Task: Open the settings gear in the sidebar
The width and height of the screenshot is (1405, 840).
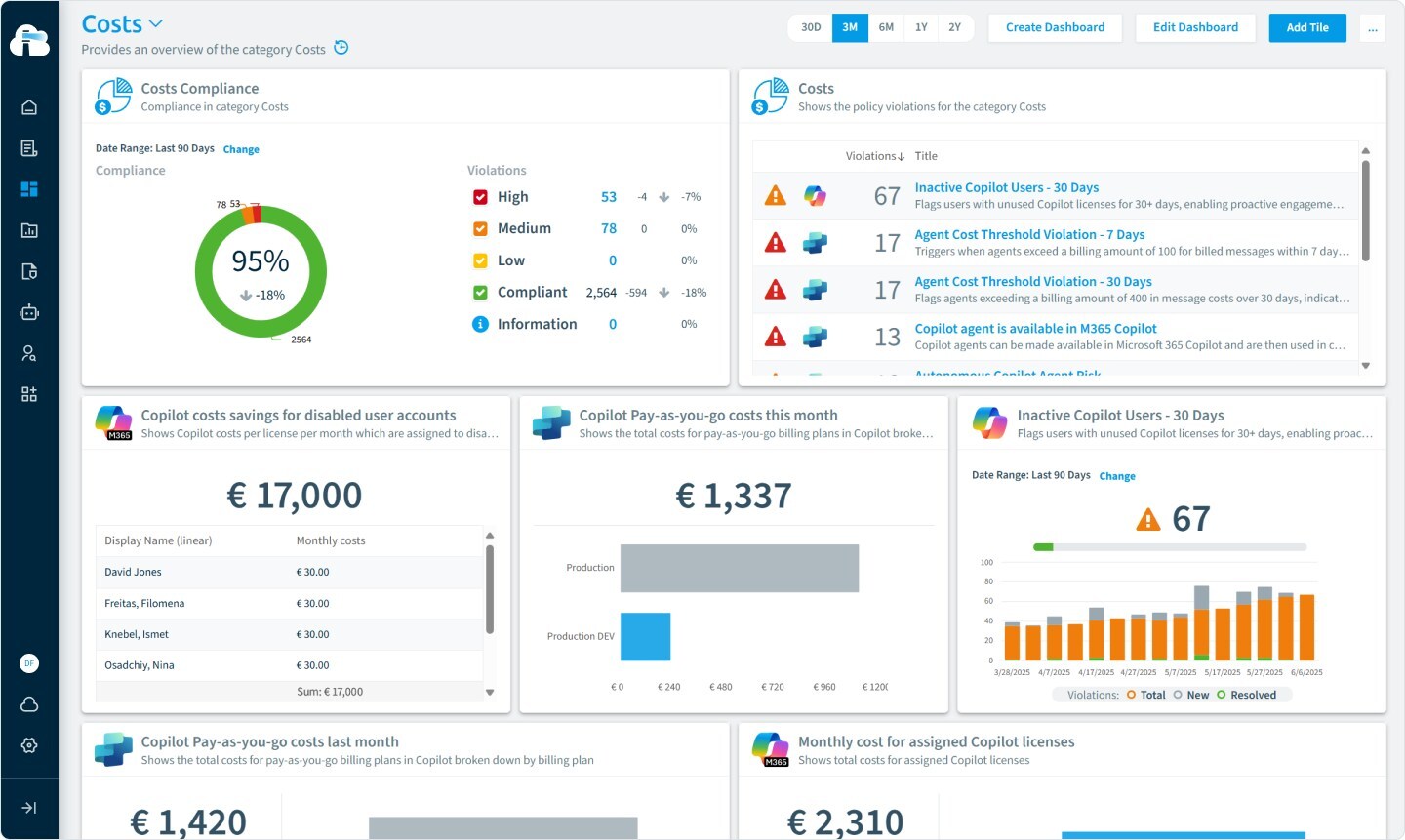Action: click(29, 745)
